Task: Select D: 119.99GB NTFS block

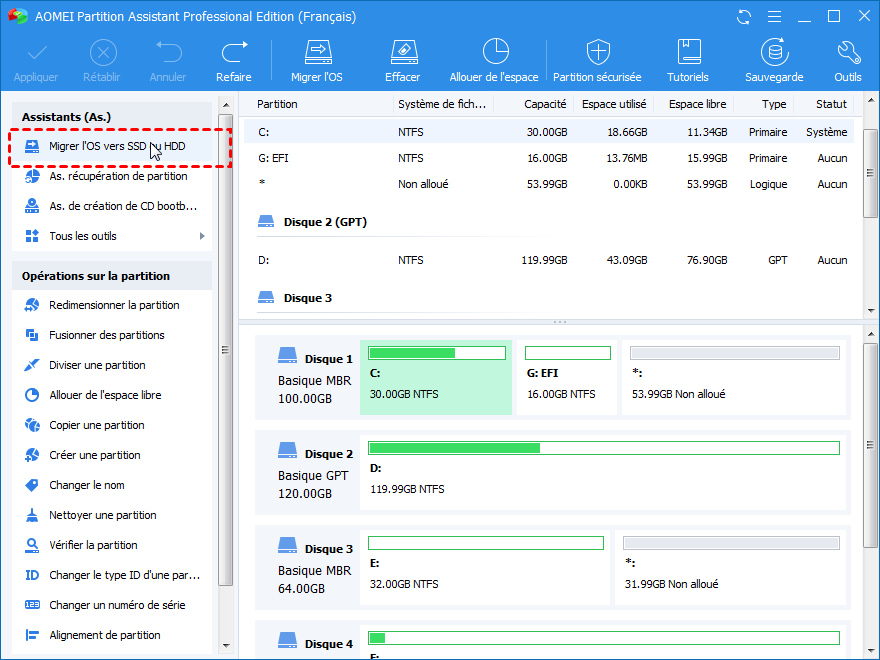Action: tap(603, 473)
